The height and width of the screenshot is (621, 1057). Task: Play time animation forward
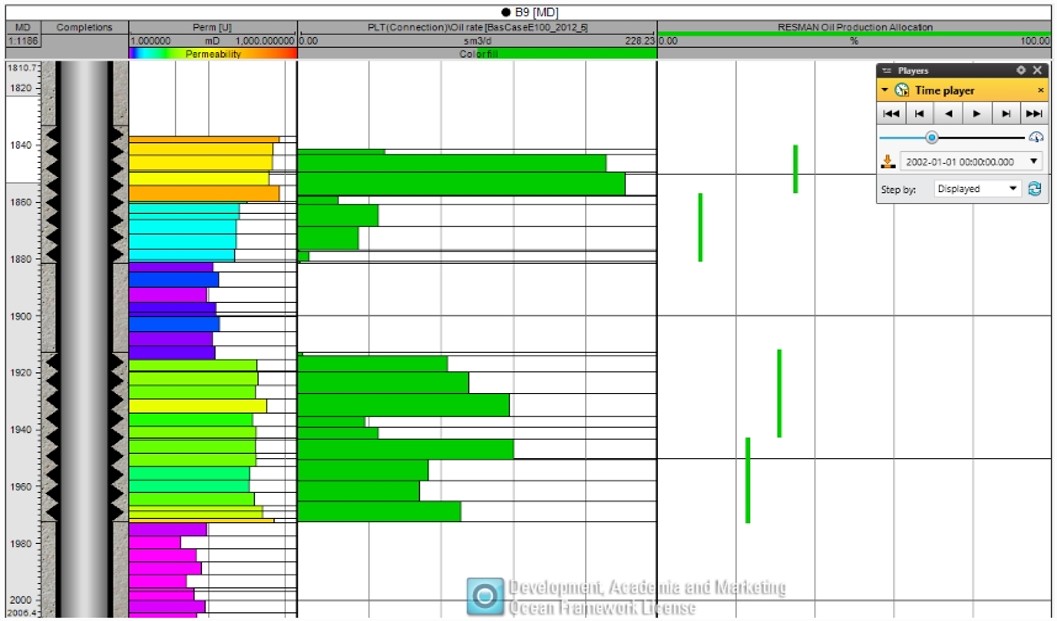[x=977, y=114]
